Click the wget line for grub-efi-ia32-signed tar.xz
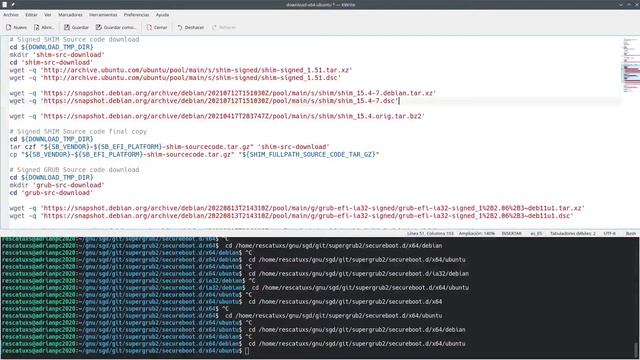The width and height of the screenshot is (640, 360). (297, 208)
